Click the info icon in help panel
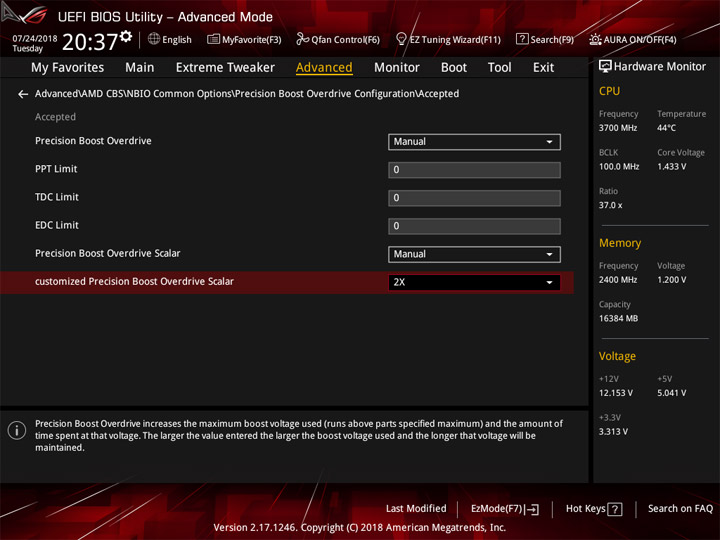720x540 pixels. [17, 430]
